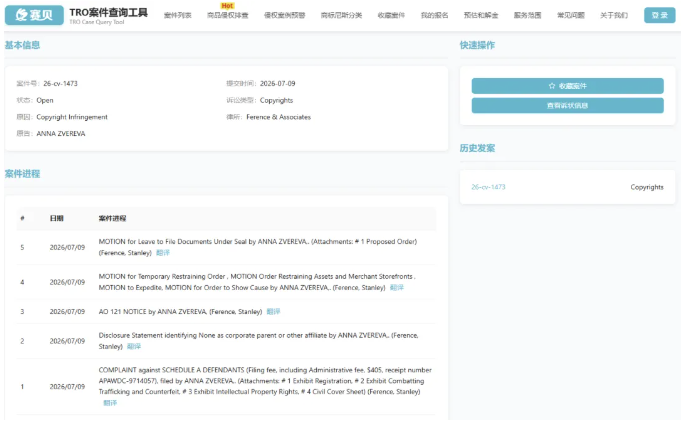Click the Hot badge above 商品侵权排查
691x429 pixels.
(x=227, y=6)
